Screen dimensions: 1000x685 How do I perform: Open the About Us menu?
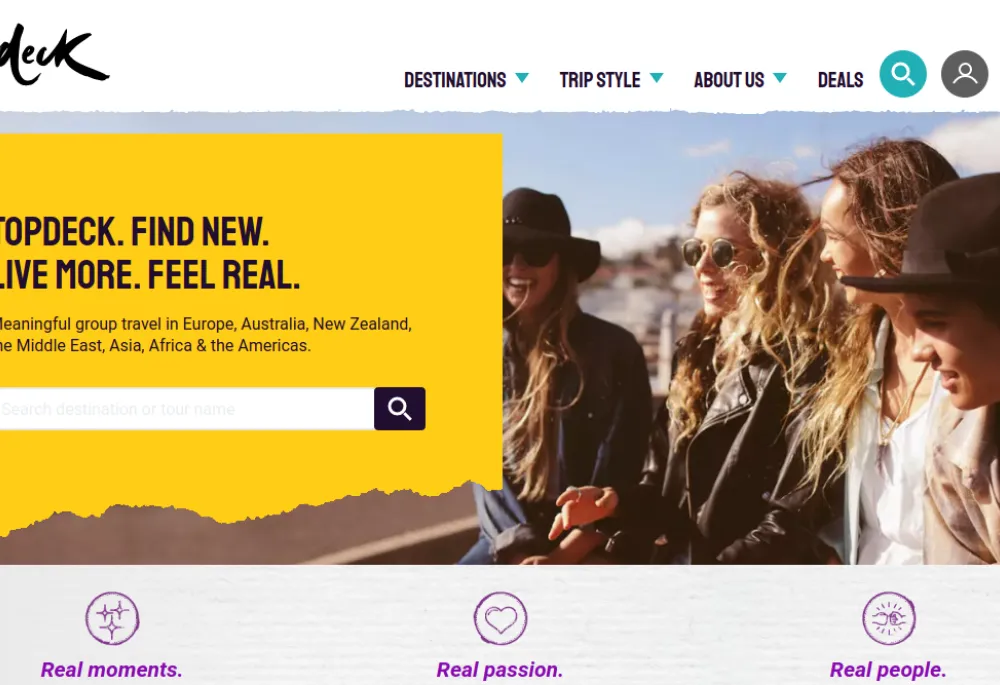coord(728,80)
